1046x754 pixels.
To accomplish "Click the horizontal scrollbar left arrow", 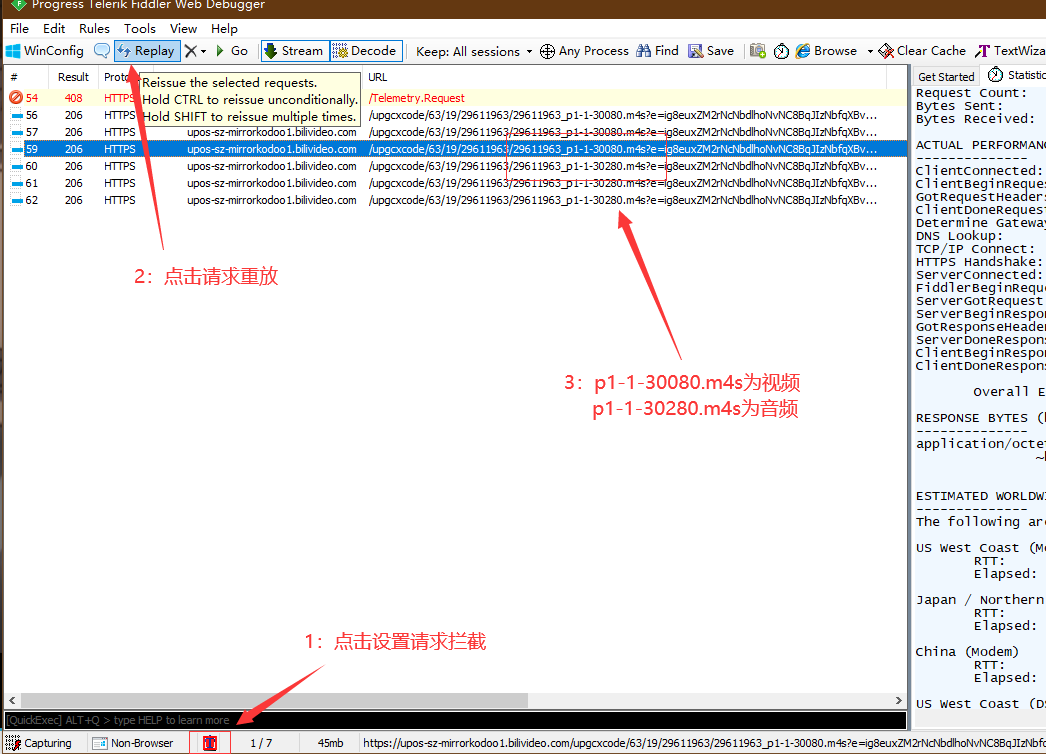I will tap(12, 701).
